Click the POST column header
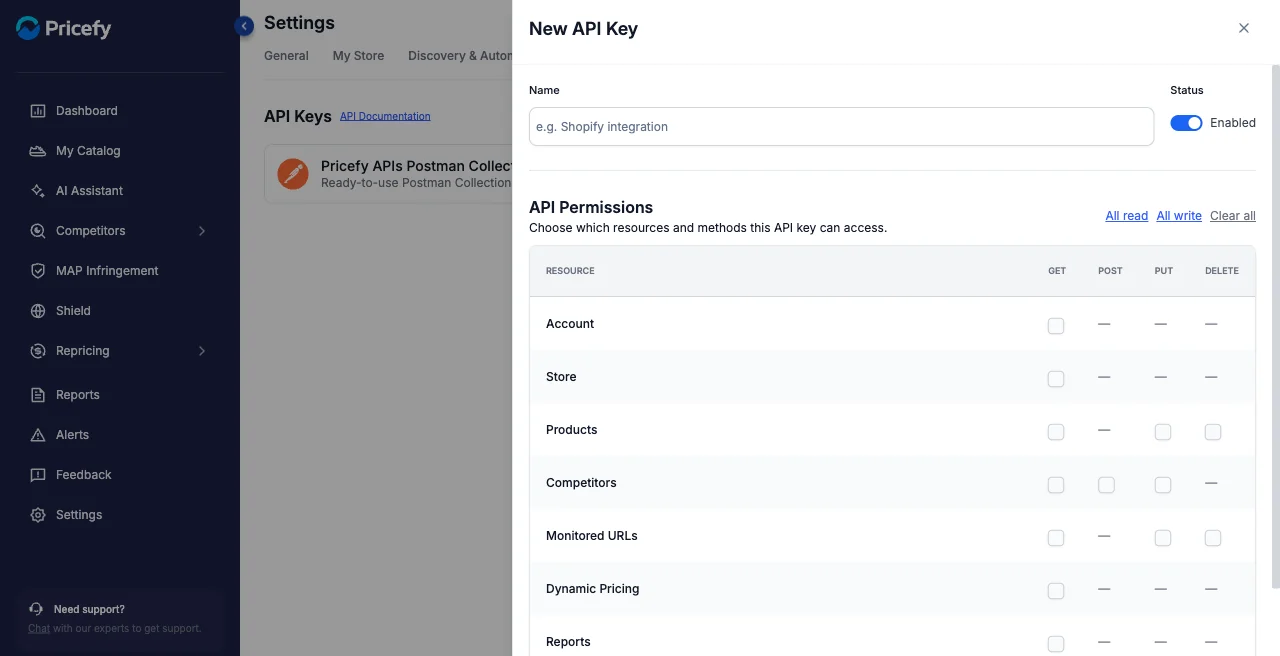Viewport: 1280px width, 656px height. [1110, 271]
